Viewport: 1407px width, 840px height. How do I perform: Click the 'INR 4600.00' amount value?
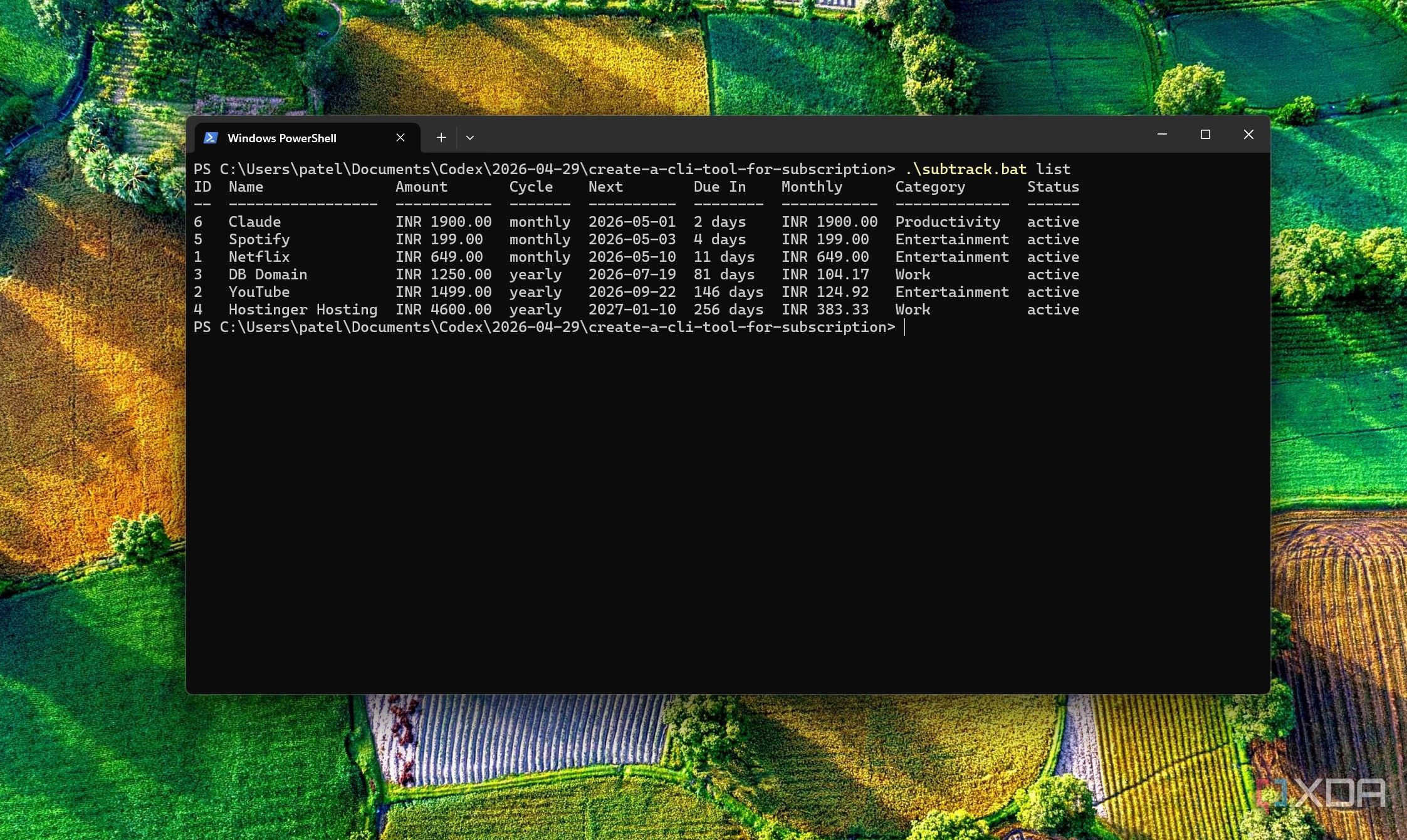(443, 309)
